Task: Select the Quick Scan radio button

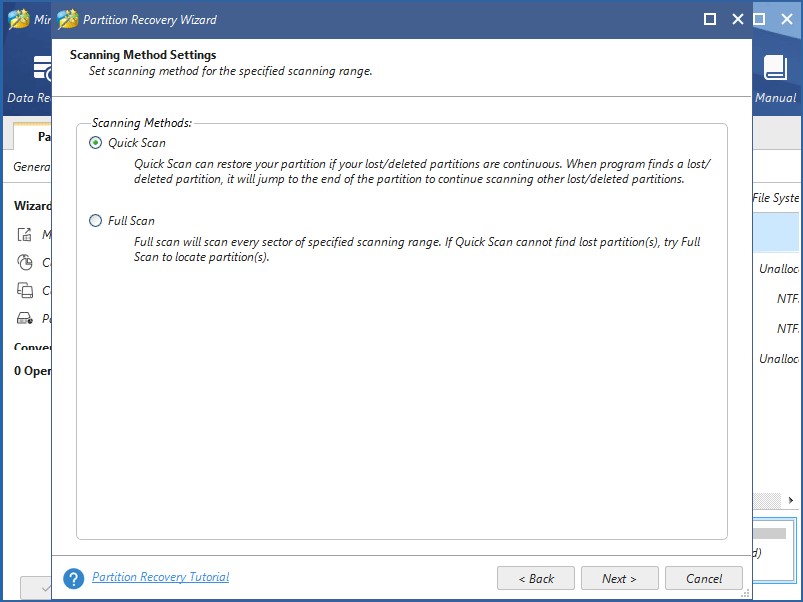Action: tap(94, 143)
